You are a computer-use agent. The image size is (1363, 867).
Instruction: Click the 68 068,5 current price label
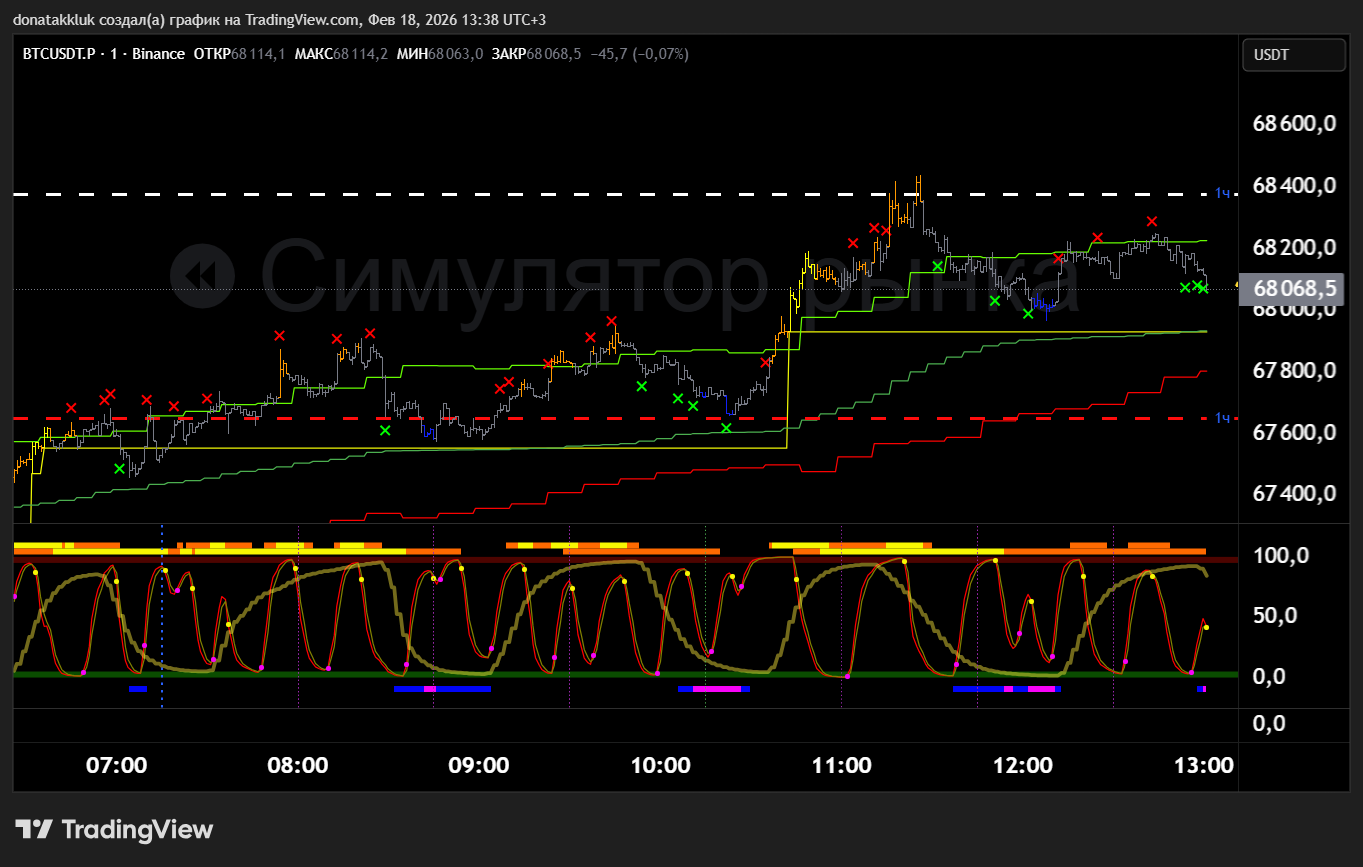coord(1294,289)
